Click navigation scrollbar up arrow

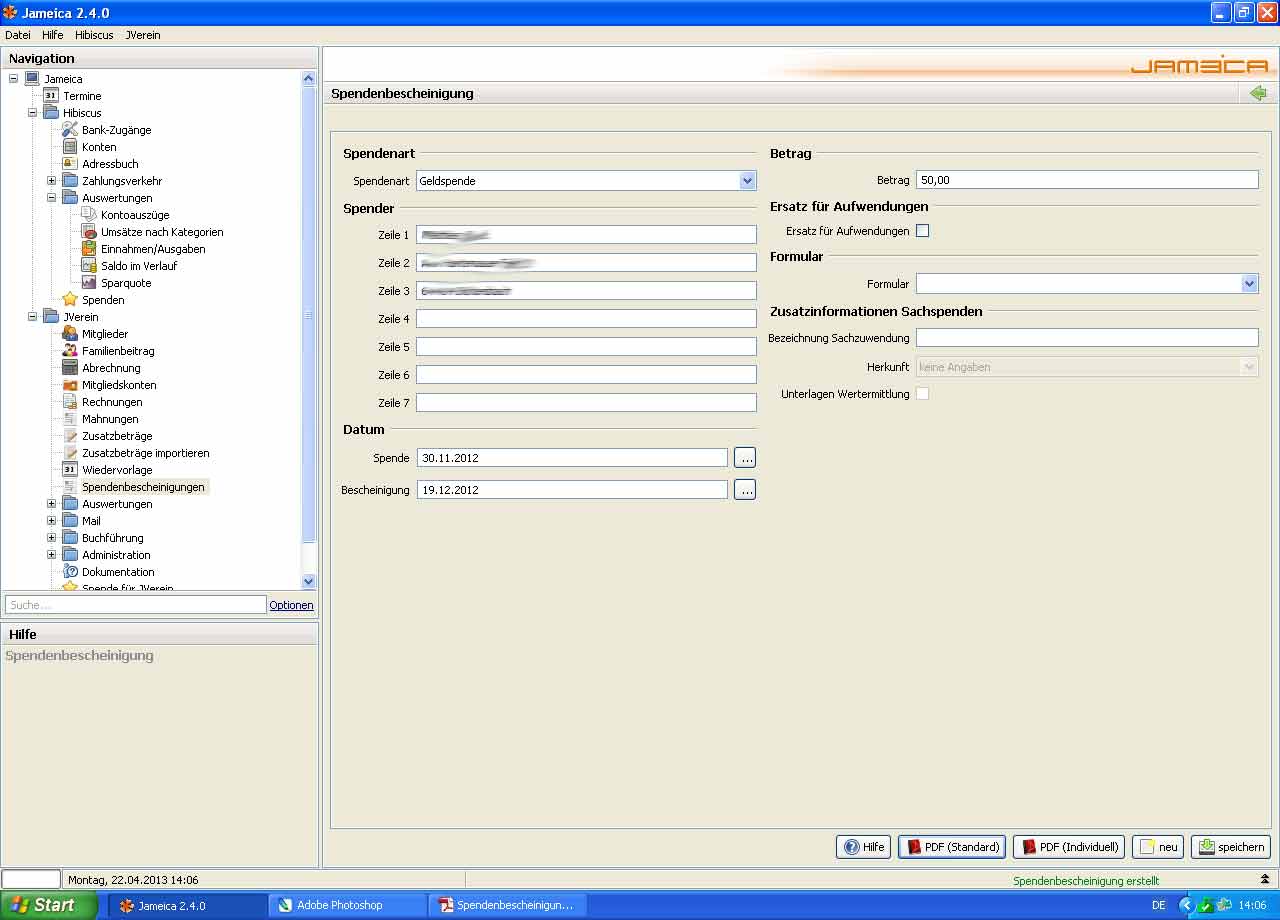pos(308,78)
